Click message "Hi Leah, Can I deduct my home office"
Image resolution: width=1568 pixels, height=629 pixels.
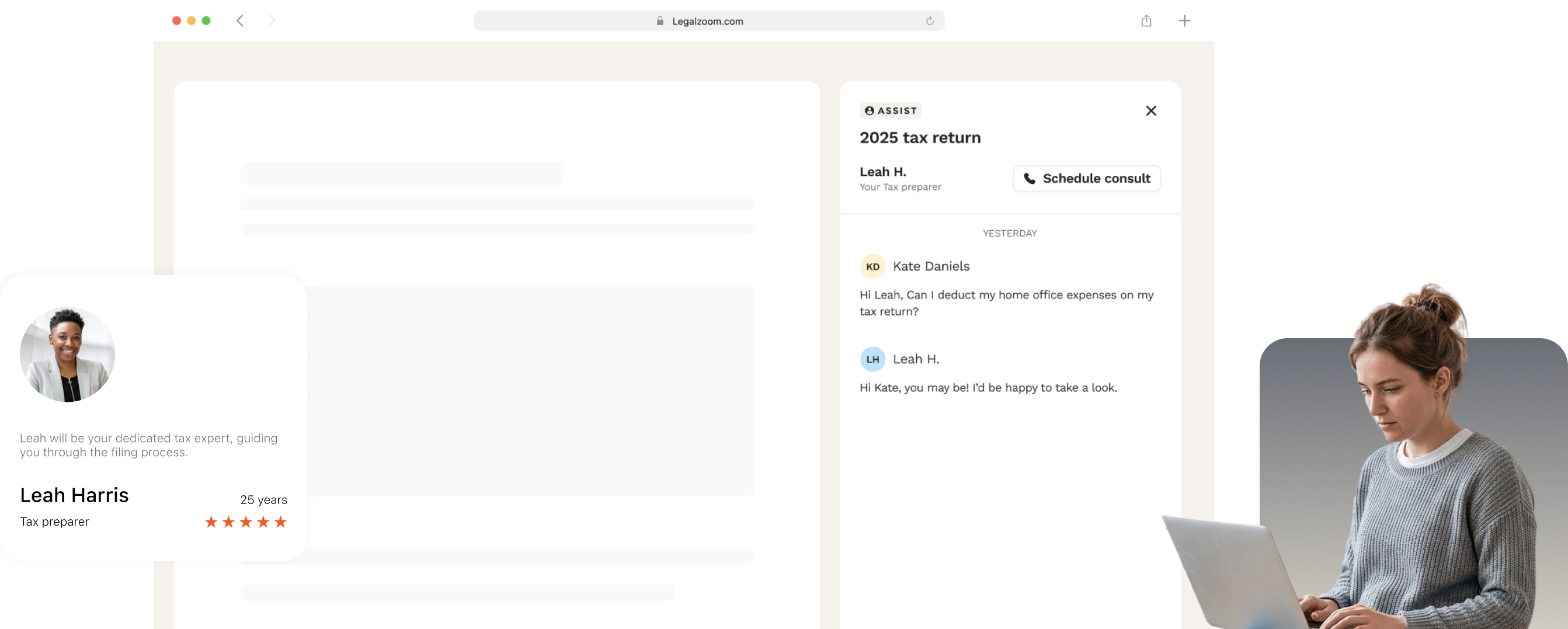click(x=1006, y=303)
